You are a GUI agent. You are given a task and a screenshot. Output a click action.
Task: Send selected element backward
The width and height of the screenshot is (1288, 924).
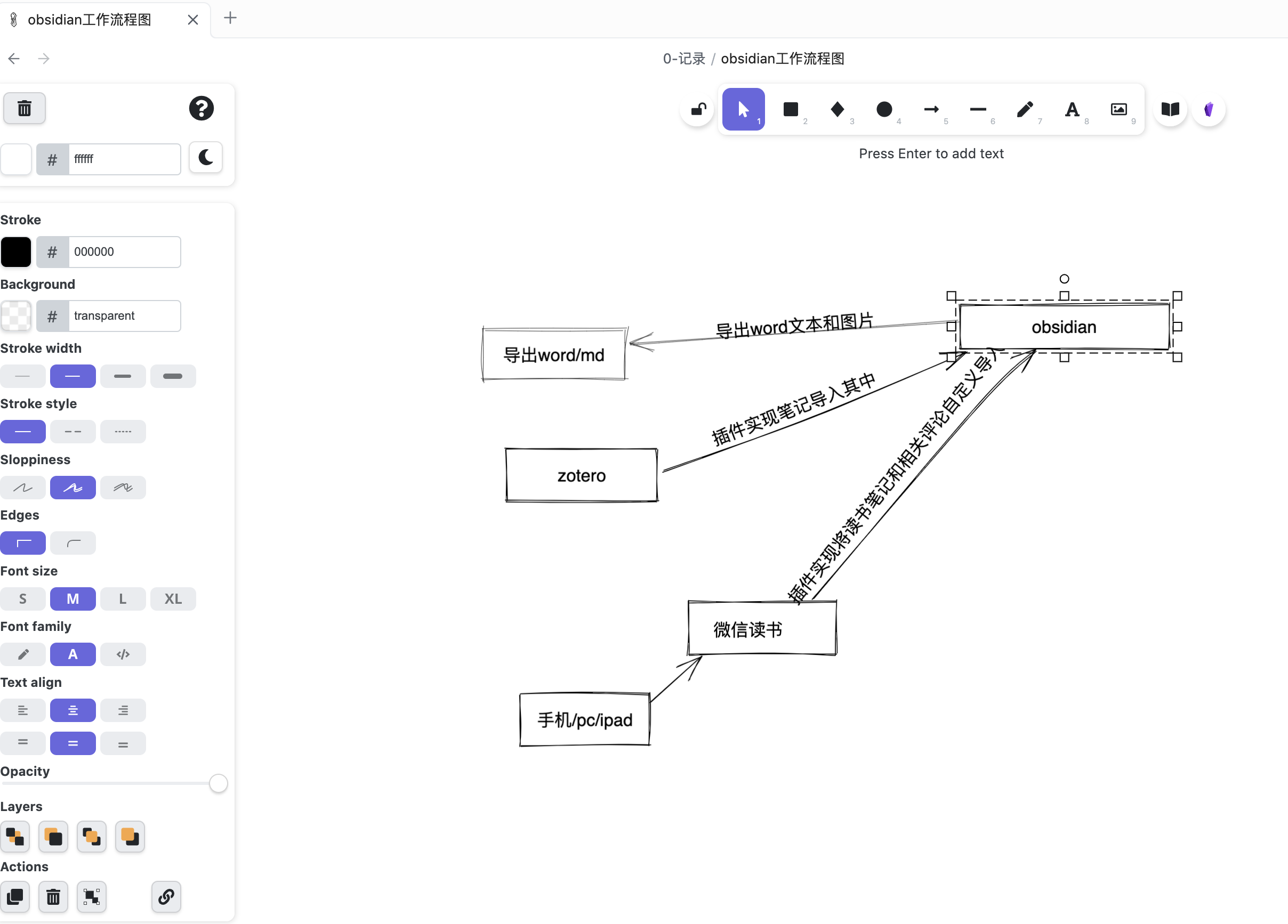tap(53, 836)
